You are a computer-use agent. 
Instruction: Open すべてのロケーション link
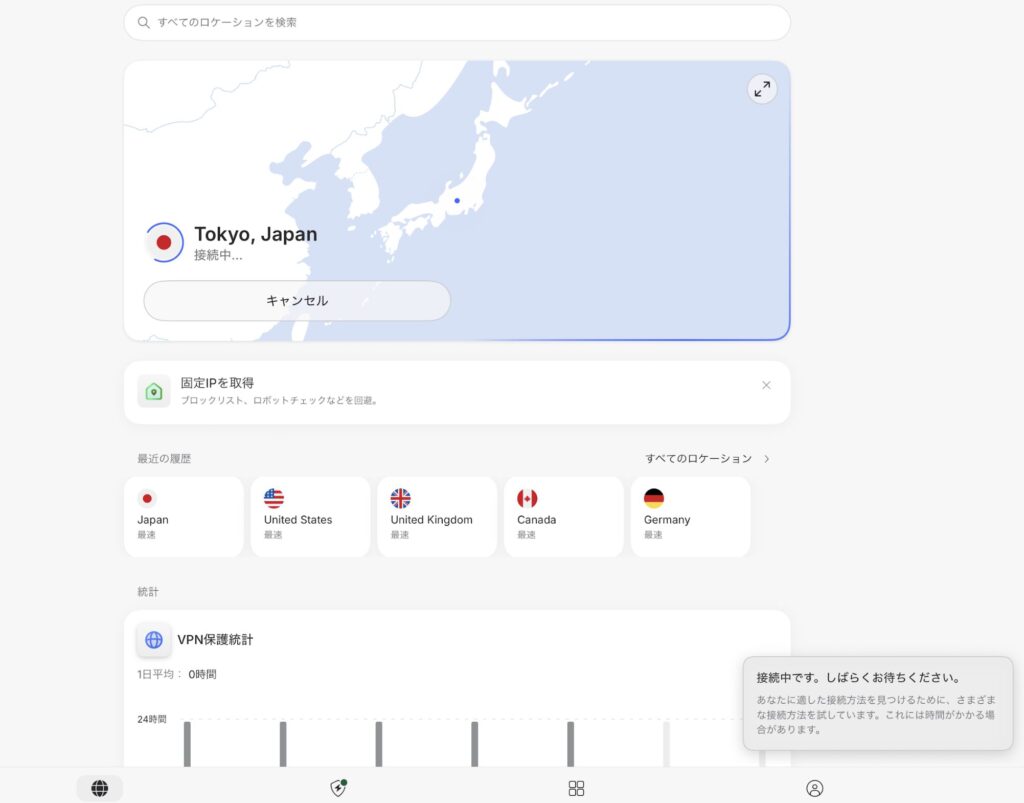click(698, 458)
